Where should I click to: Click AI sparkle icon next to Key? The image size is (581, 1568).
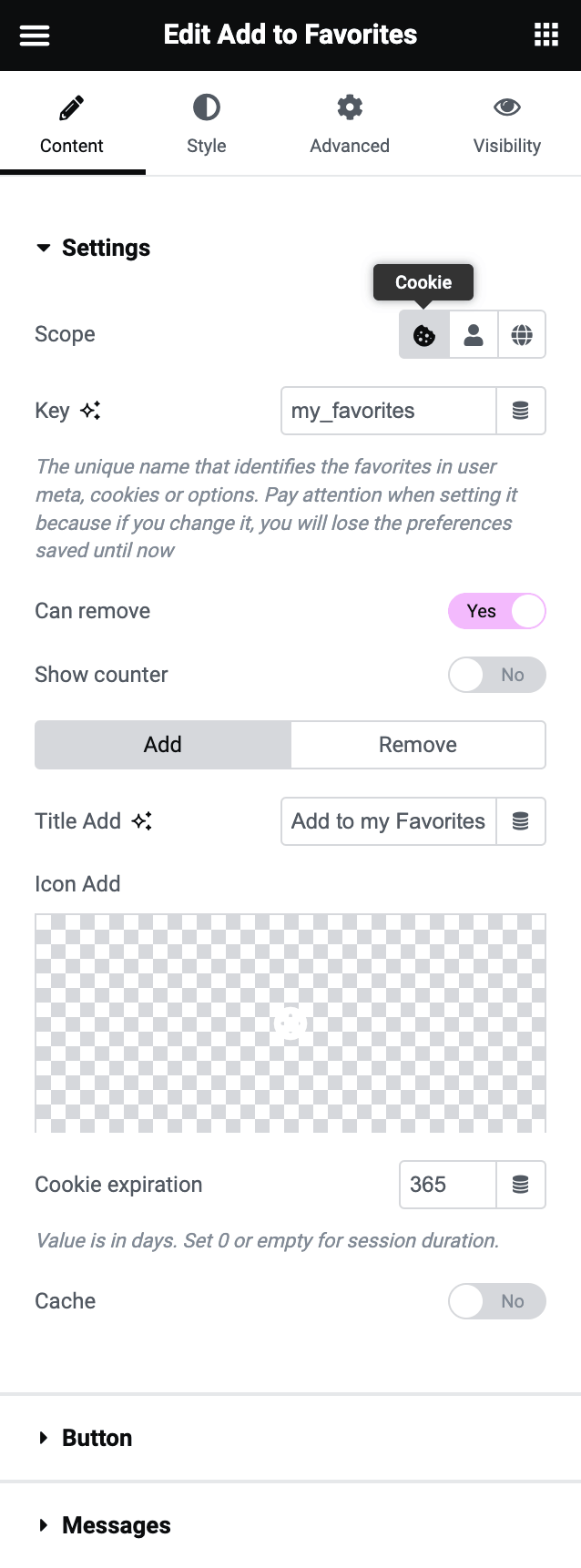click(90, 411)
